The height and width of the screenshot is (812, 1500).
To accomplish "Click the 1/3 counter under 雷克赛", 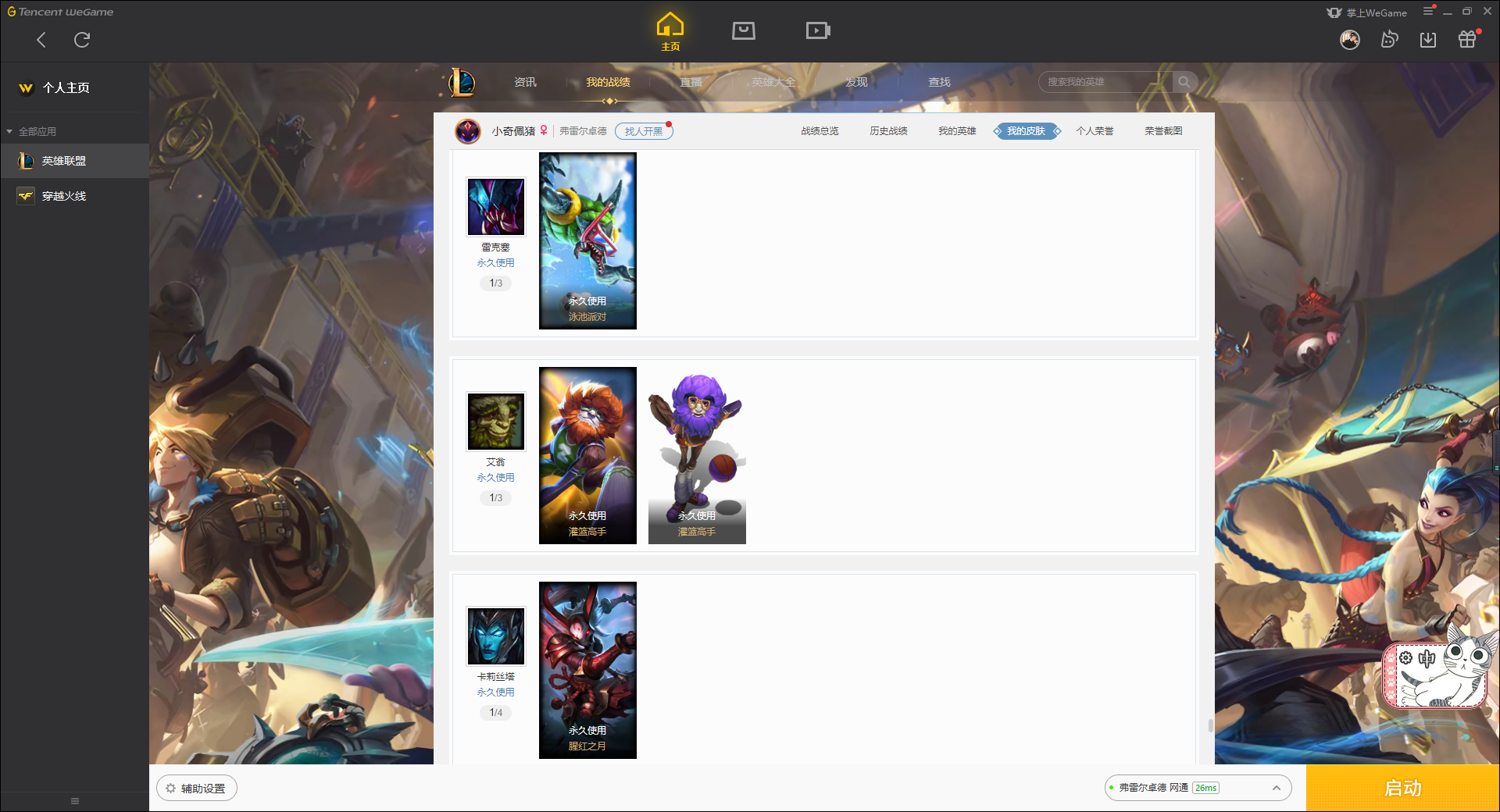I will coord(496,283).
